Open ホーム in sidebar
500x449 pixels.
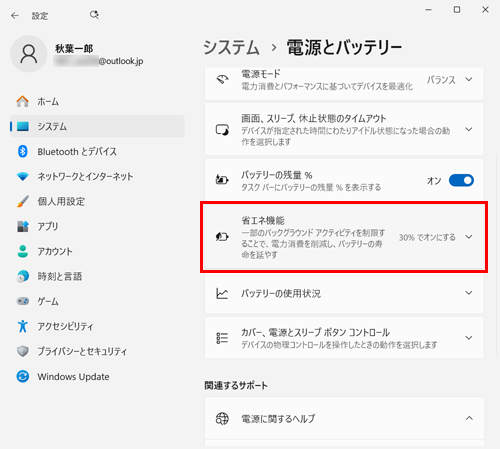tap(97, 101)
